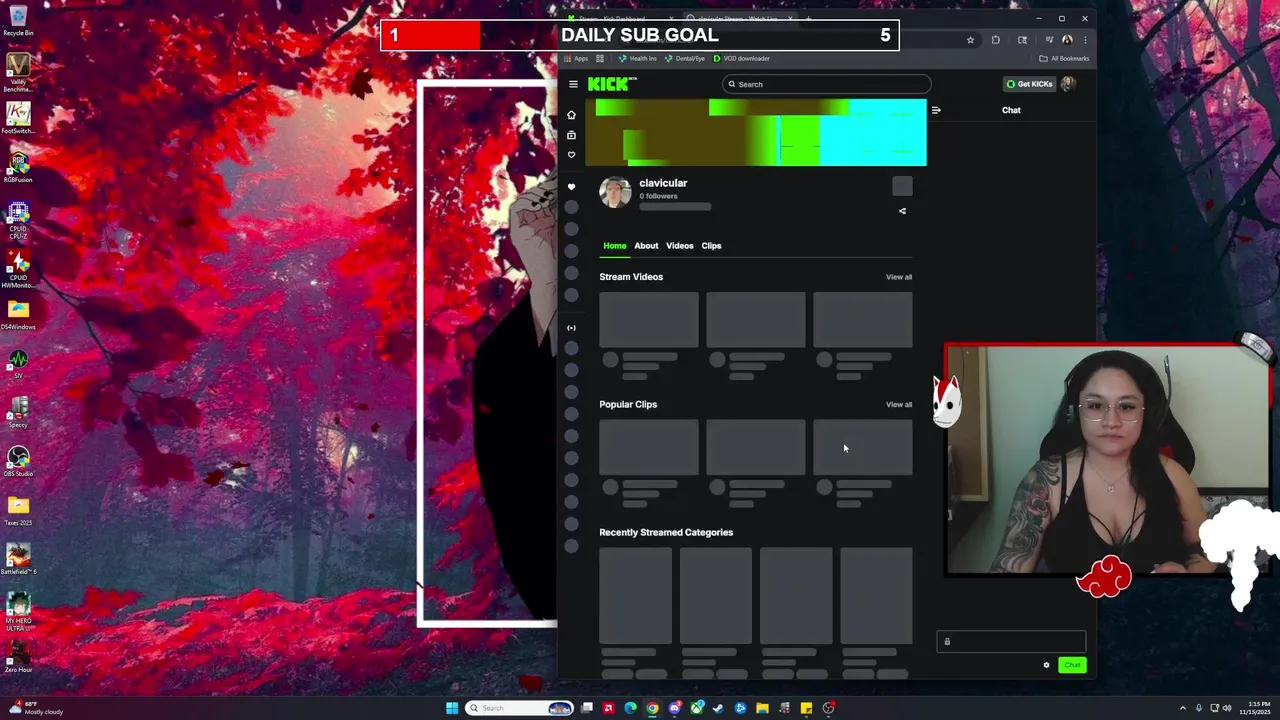Screen dimensions: 1280x720
Task: Switch to the About channel tab
Action: [x=646, y=246]
